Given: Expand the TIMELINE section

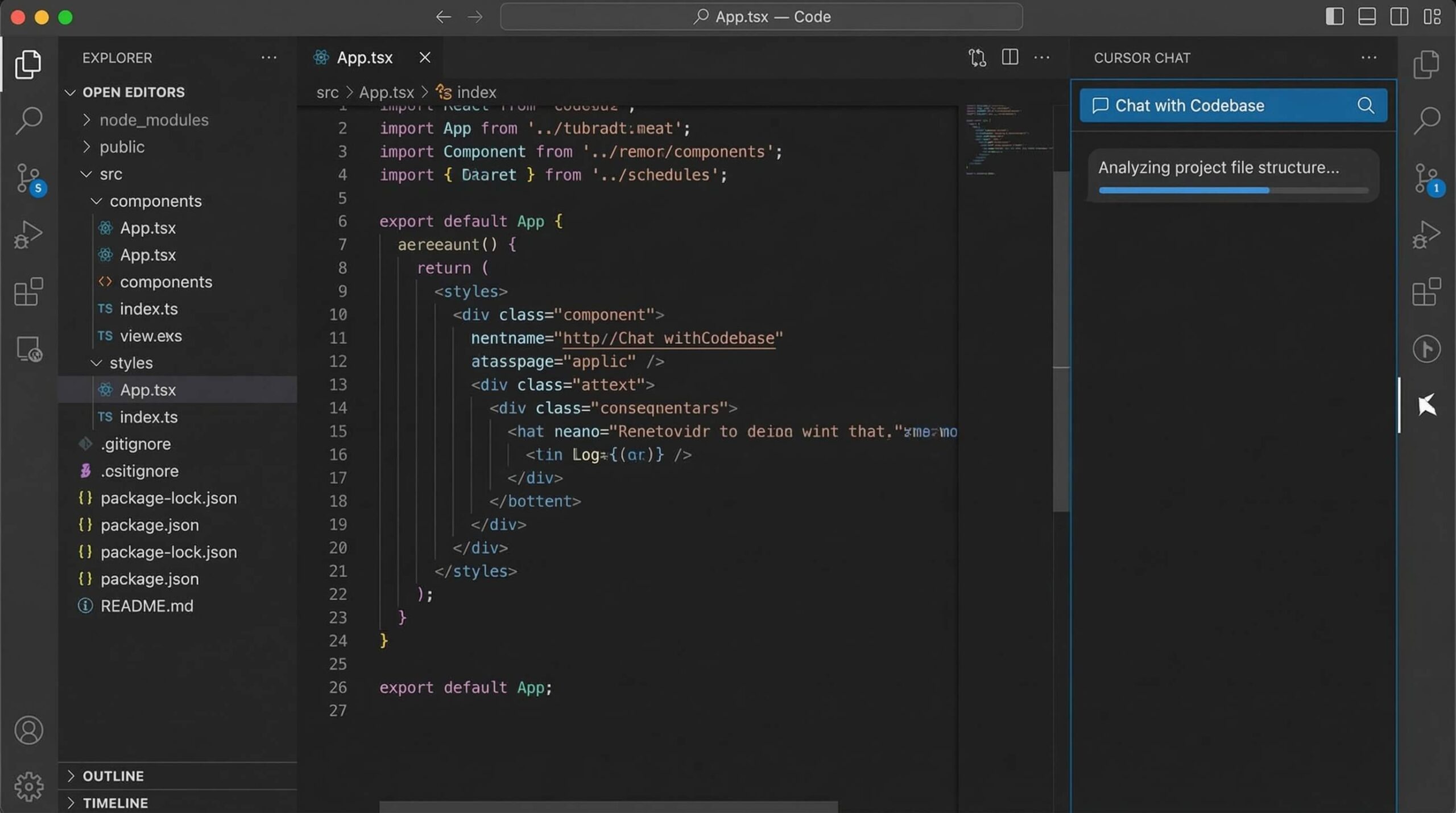Looking at the screenshot, I should tap(177, 802).
